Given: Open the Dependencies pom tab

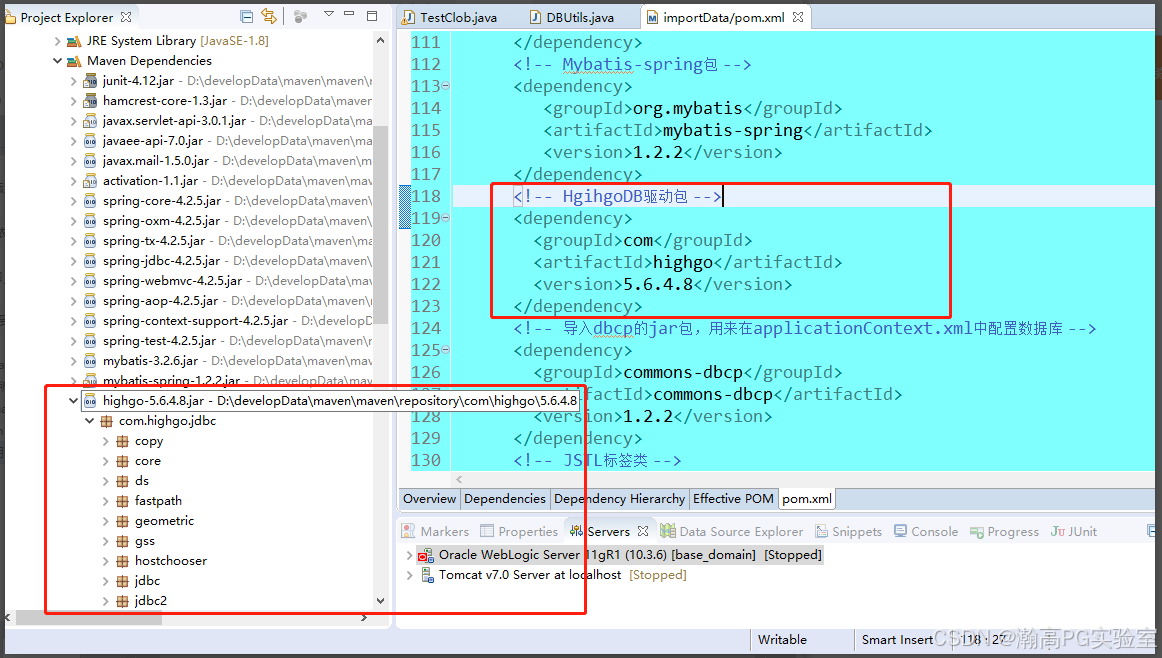Looking at the screenshot, I should click(x=505, y=499).
